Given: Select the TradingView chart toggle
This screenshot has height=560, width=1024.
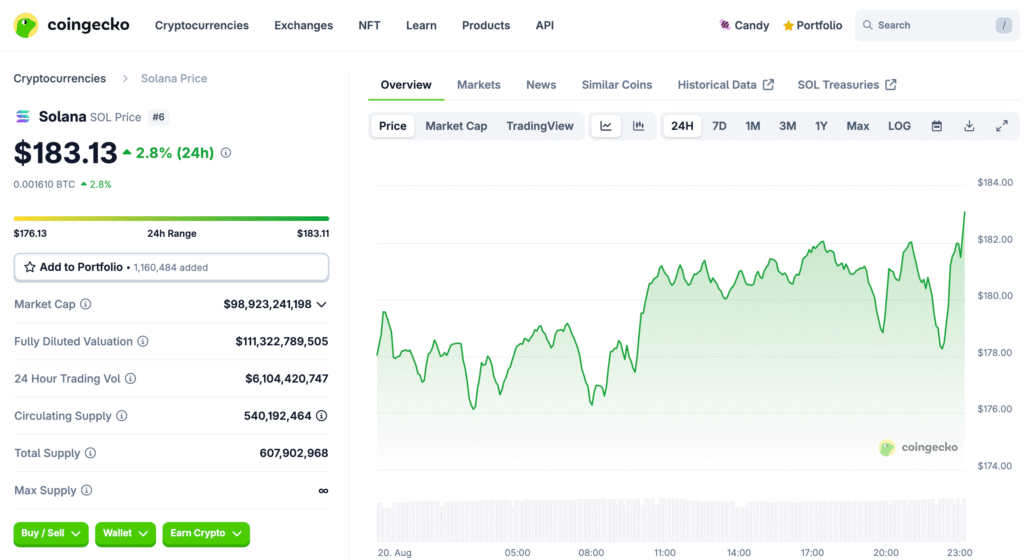Looking at the screenshot, I should coord(539,126).
